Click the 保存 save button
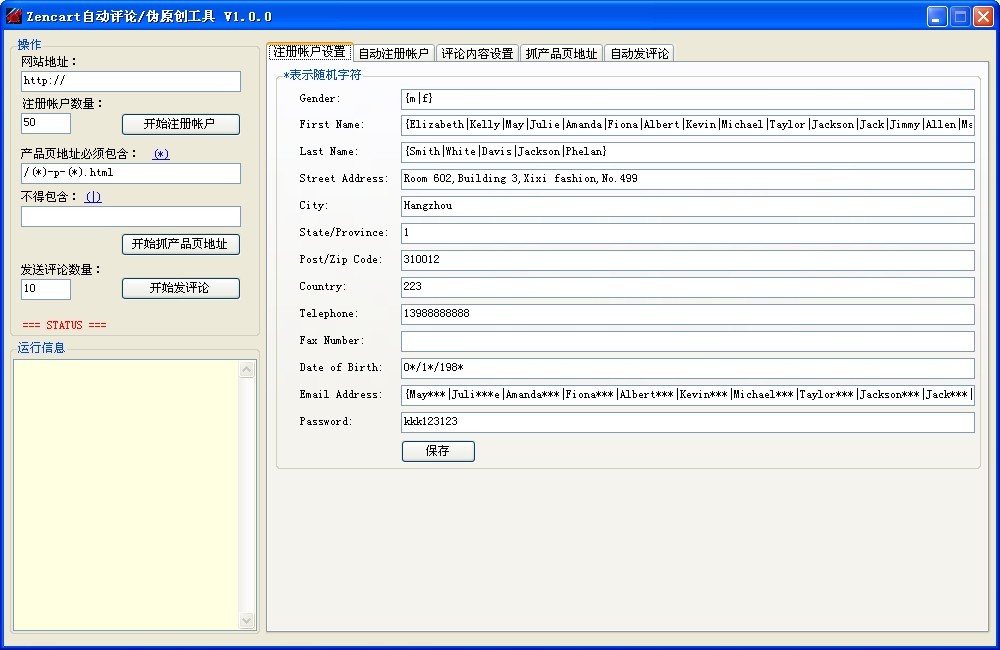Viewport: 1000px width, 650px height. click(438, 451)
